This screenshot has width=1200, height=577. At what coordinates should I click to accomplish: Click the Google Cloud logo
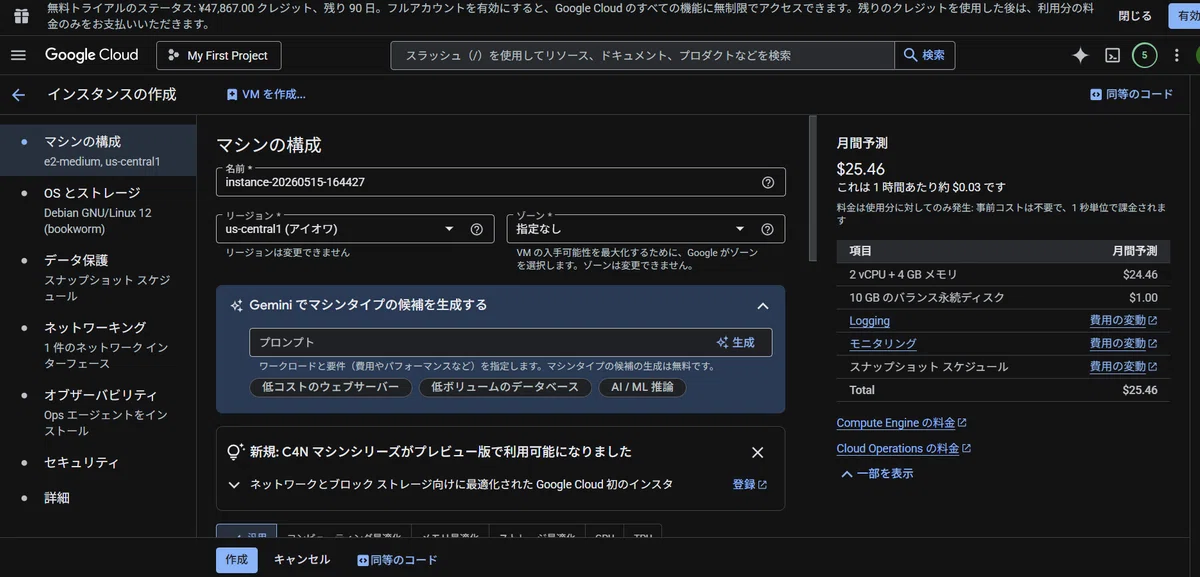tap(92, 55)
